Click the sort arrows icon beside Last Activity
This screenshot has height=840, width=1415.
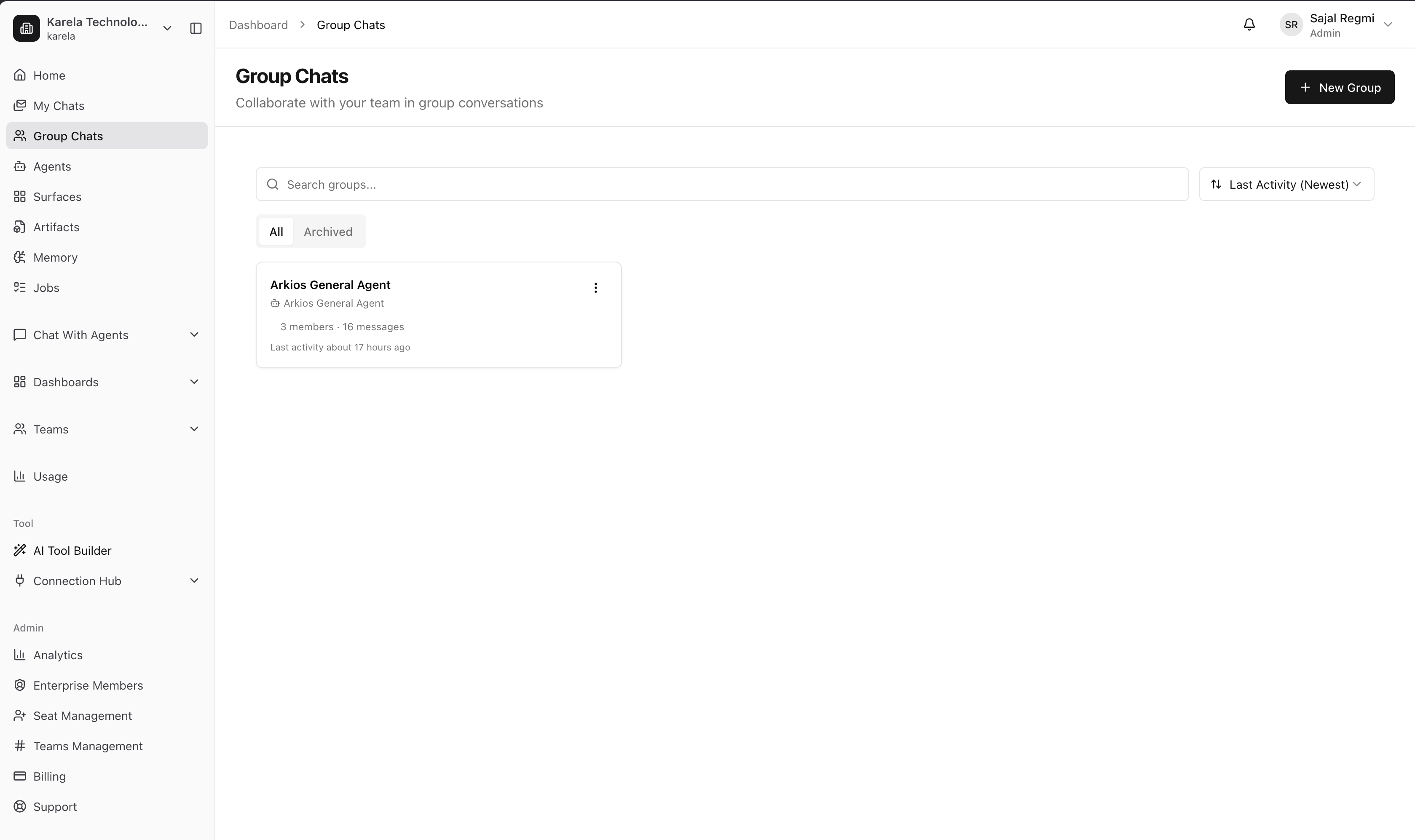[1216, 185]
